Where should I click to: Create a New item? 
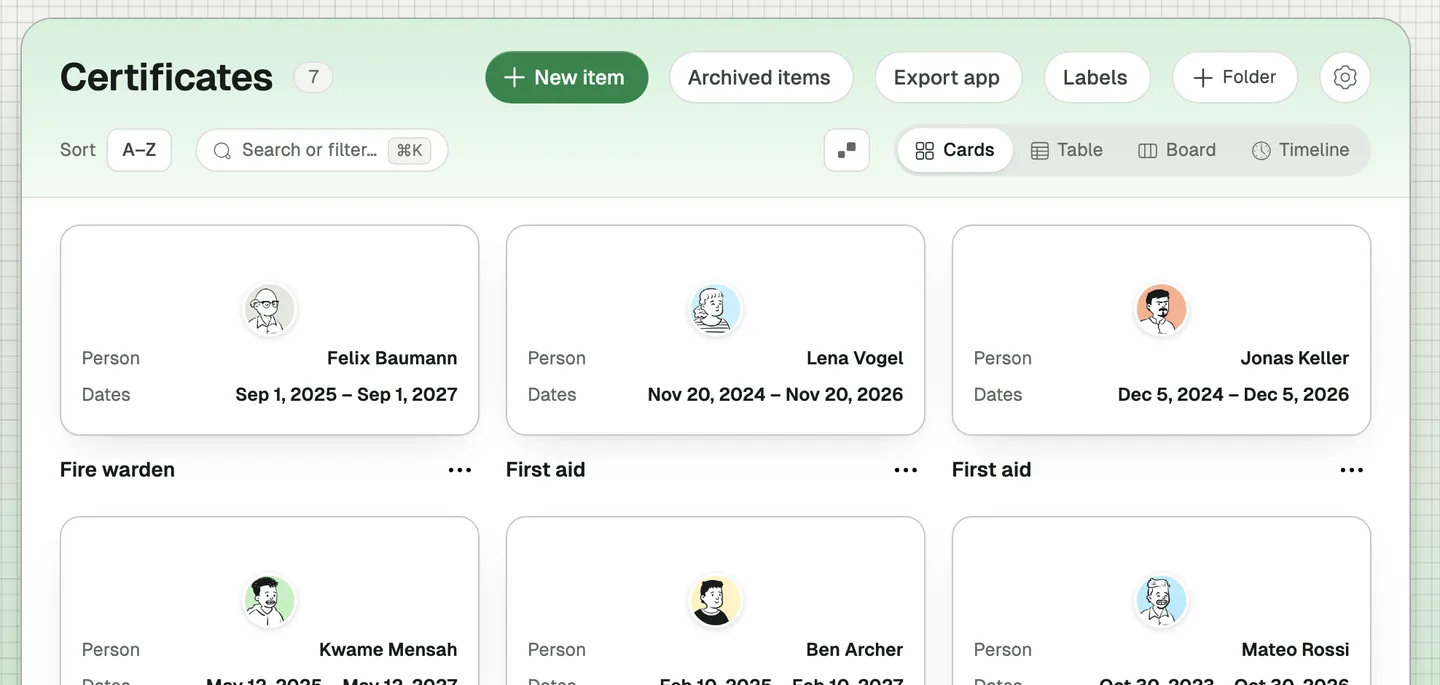click(567, 77)
